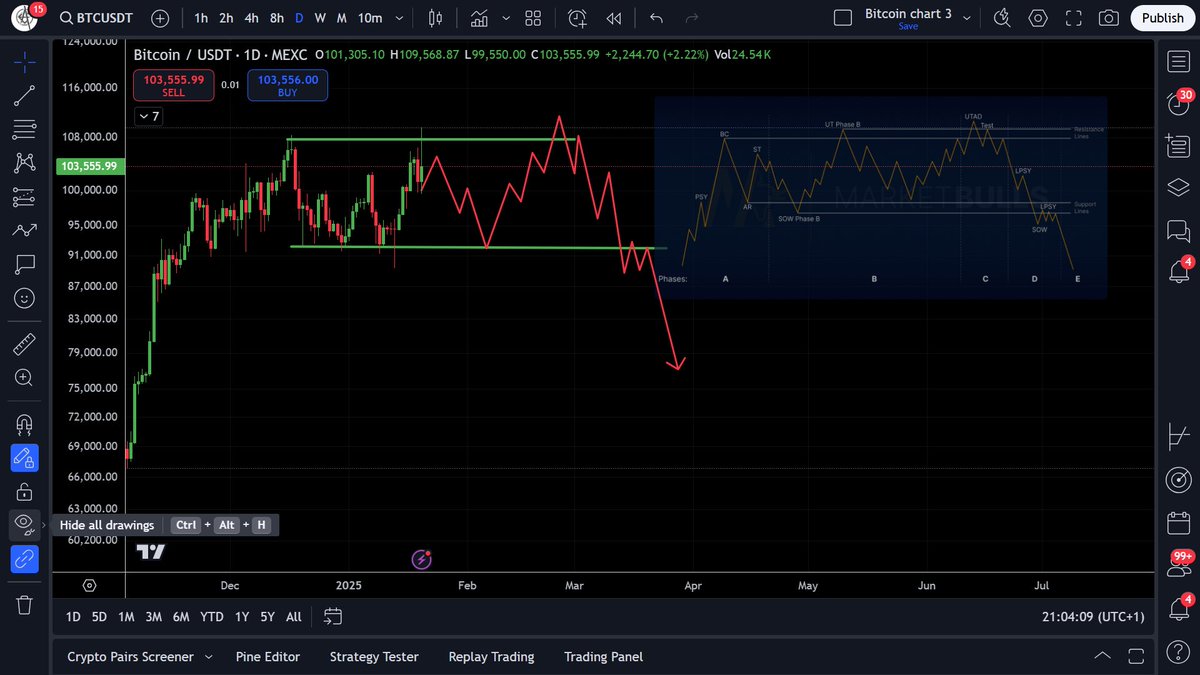Open alerts panel with 30 badge
The image size is (1200, 675).
coord(1177,103)
